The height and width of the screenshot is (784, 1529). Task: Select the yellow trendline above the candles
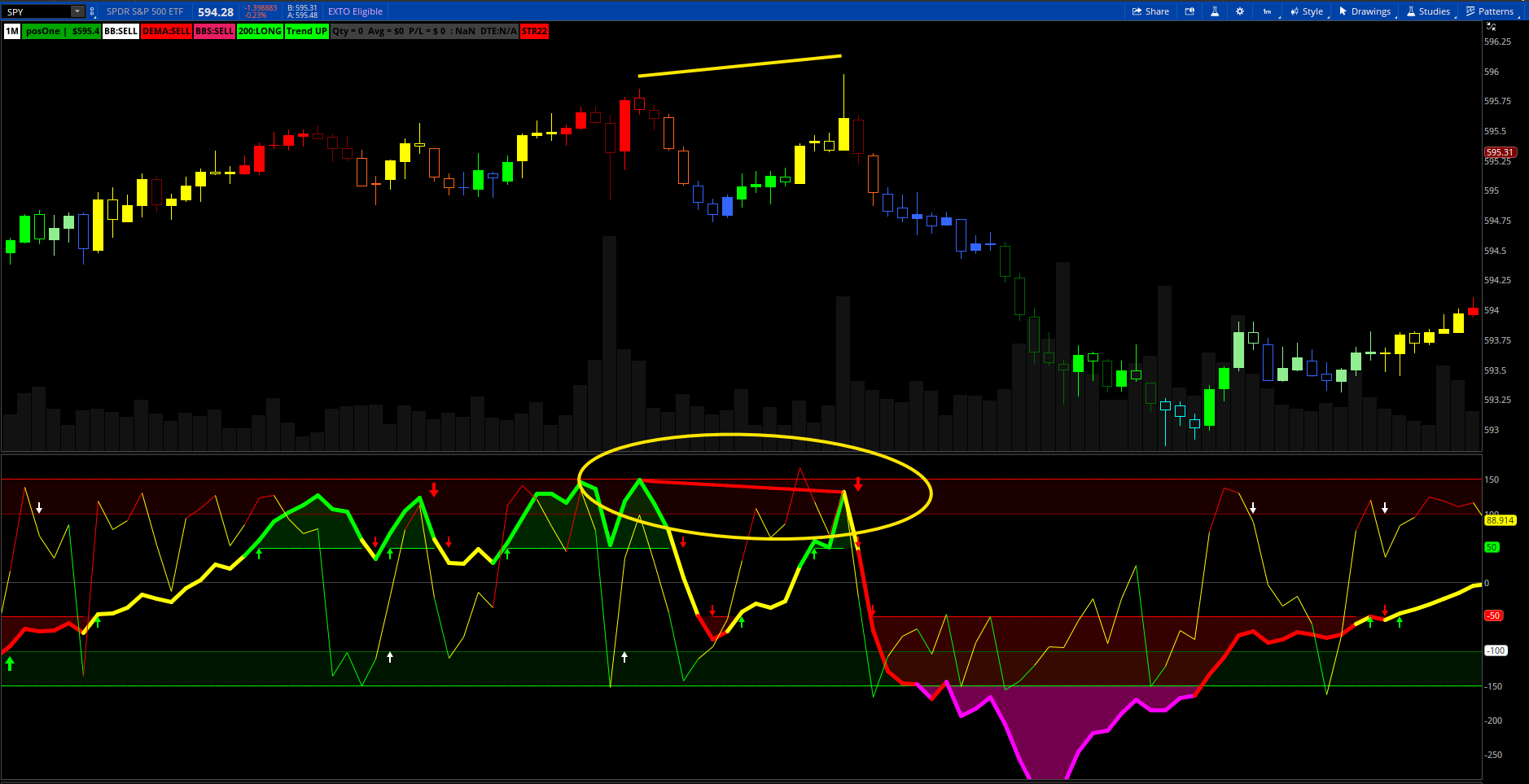[739, 65]
